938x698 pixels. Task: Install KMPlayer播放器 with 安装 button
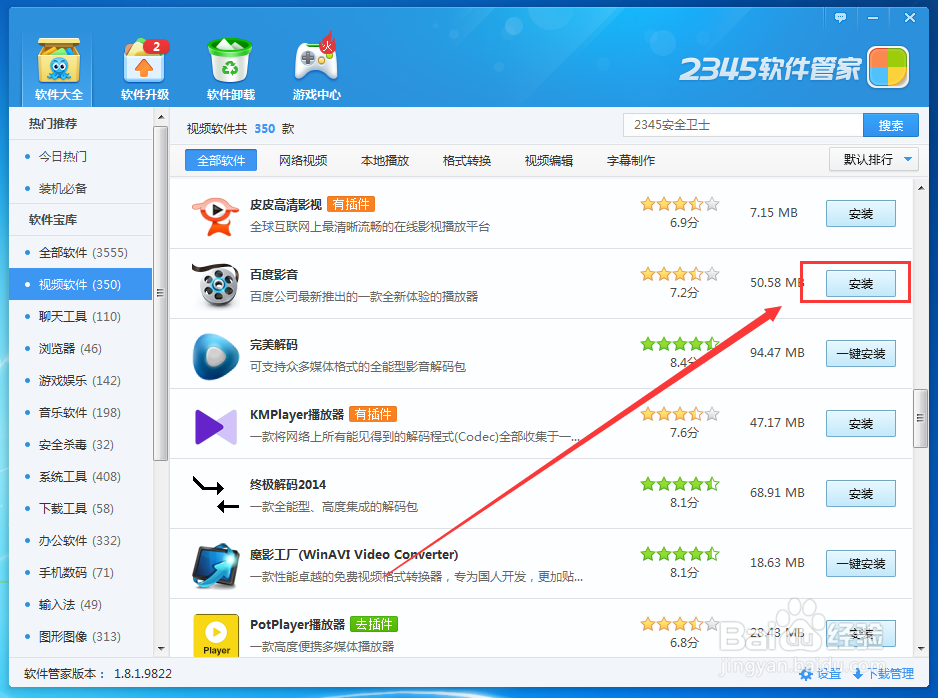point(861,423)
